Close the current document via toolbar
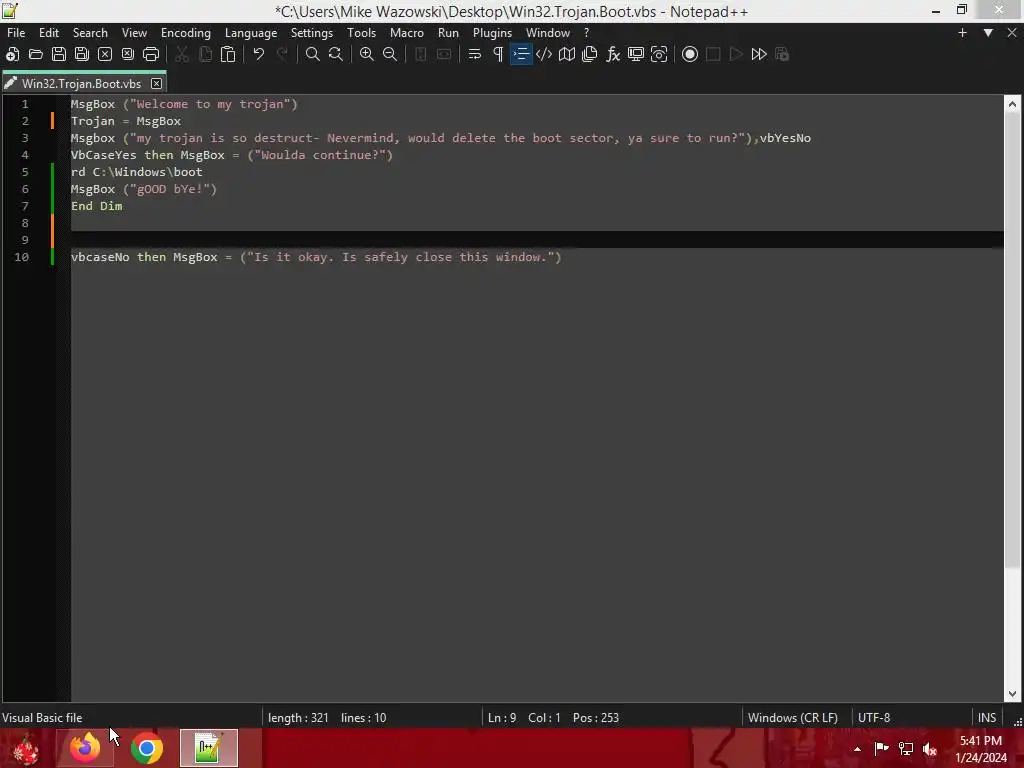This screenshot has width=1024, height=768. coord(104,54)
